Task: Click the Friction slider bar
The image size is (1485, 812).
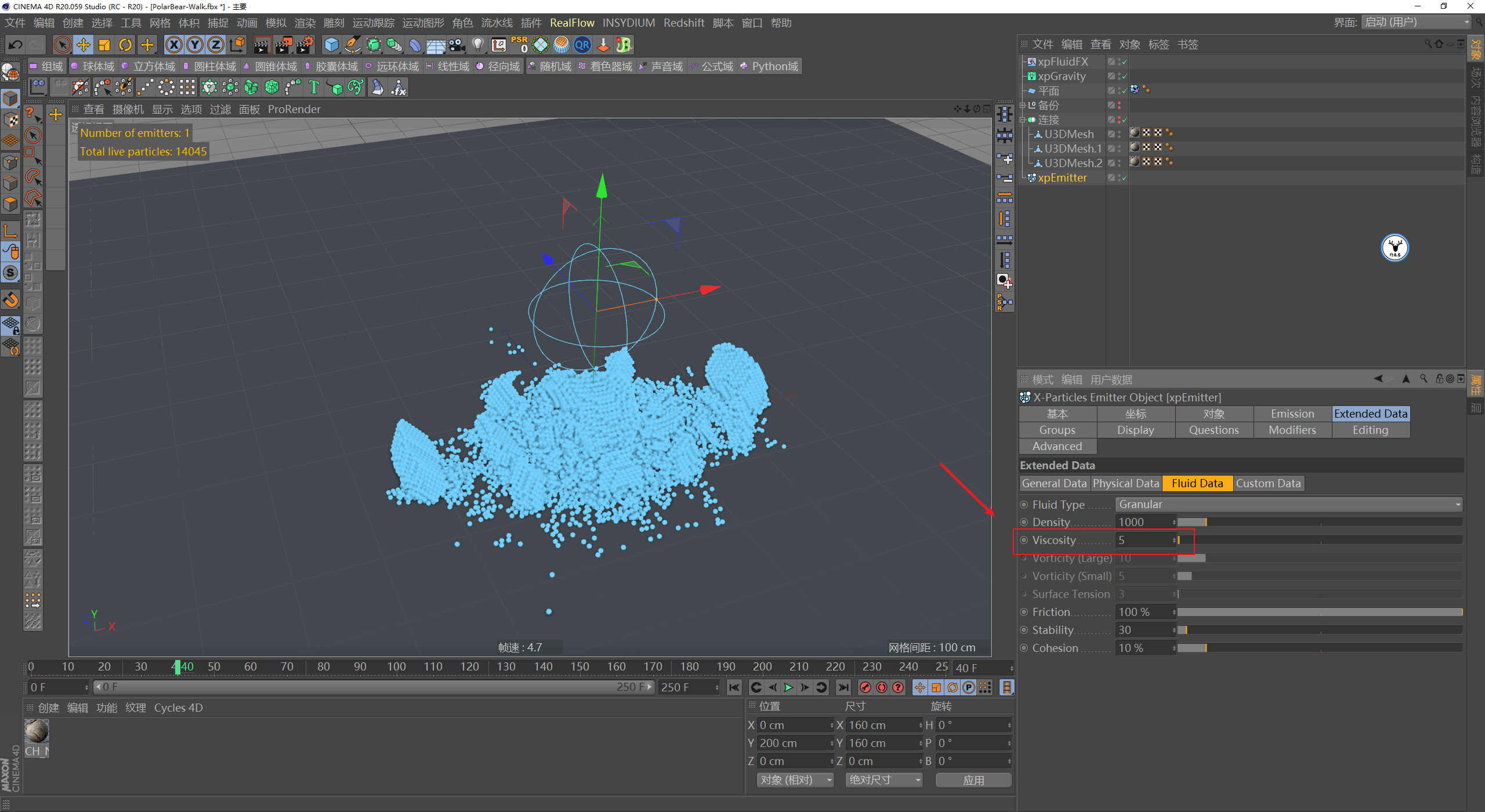Action: tap(1319, 612)
